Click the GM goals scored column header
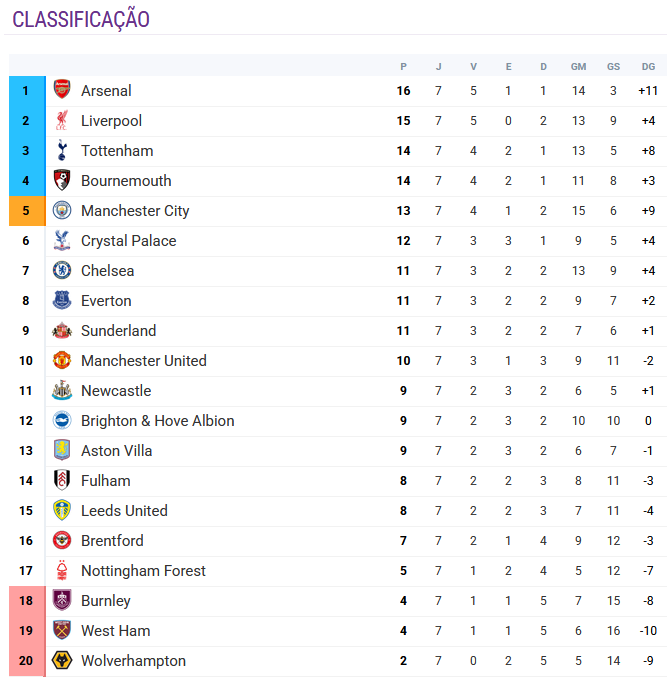 click(578, 67)
